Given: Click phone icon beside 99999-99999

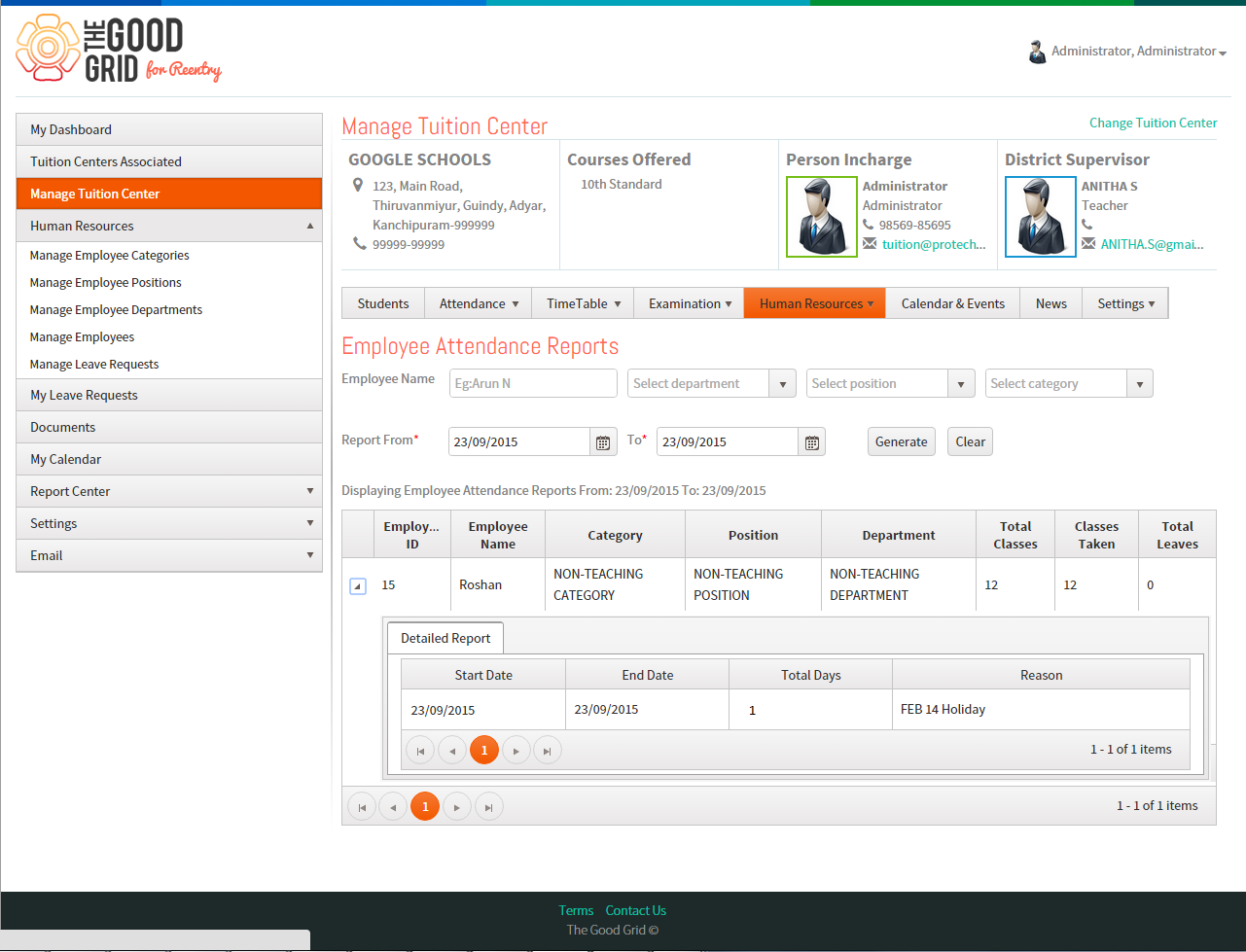Looking at the screenshot, I should point(359,244).
